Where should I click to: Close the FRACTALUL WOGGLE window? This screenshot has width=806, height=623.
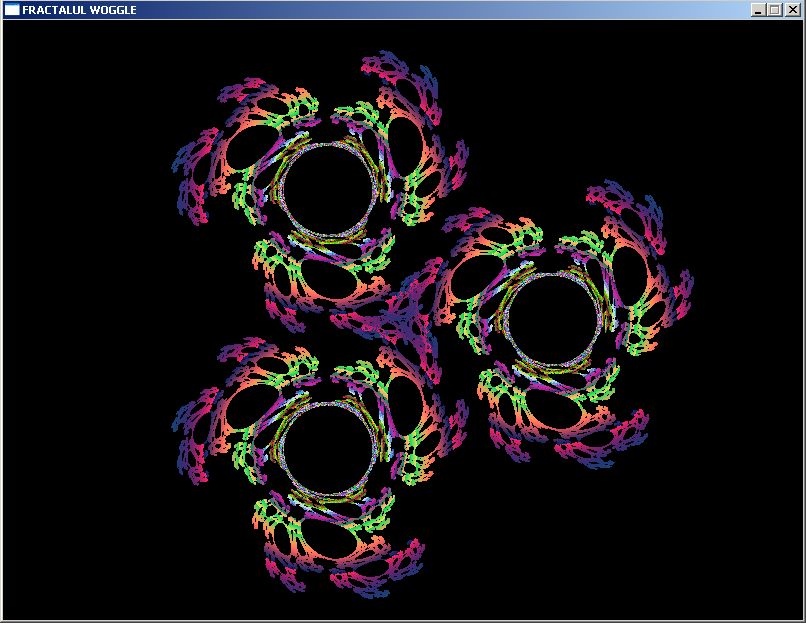tap(793, 10)
